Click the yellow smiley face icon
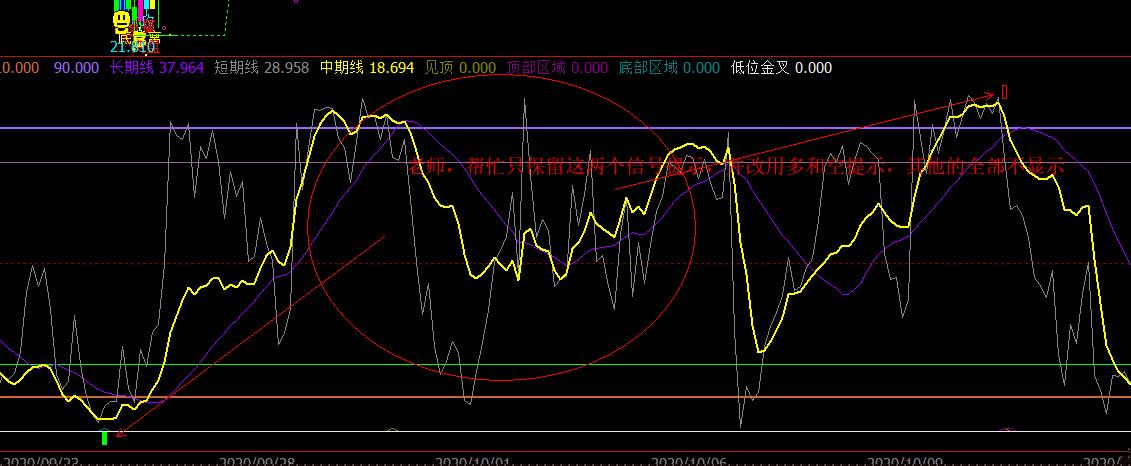Screen dimensions: 1131x466 [121, 20]
